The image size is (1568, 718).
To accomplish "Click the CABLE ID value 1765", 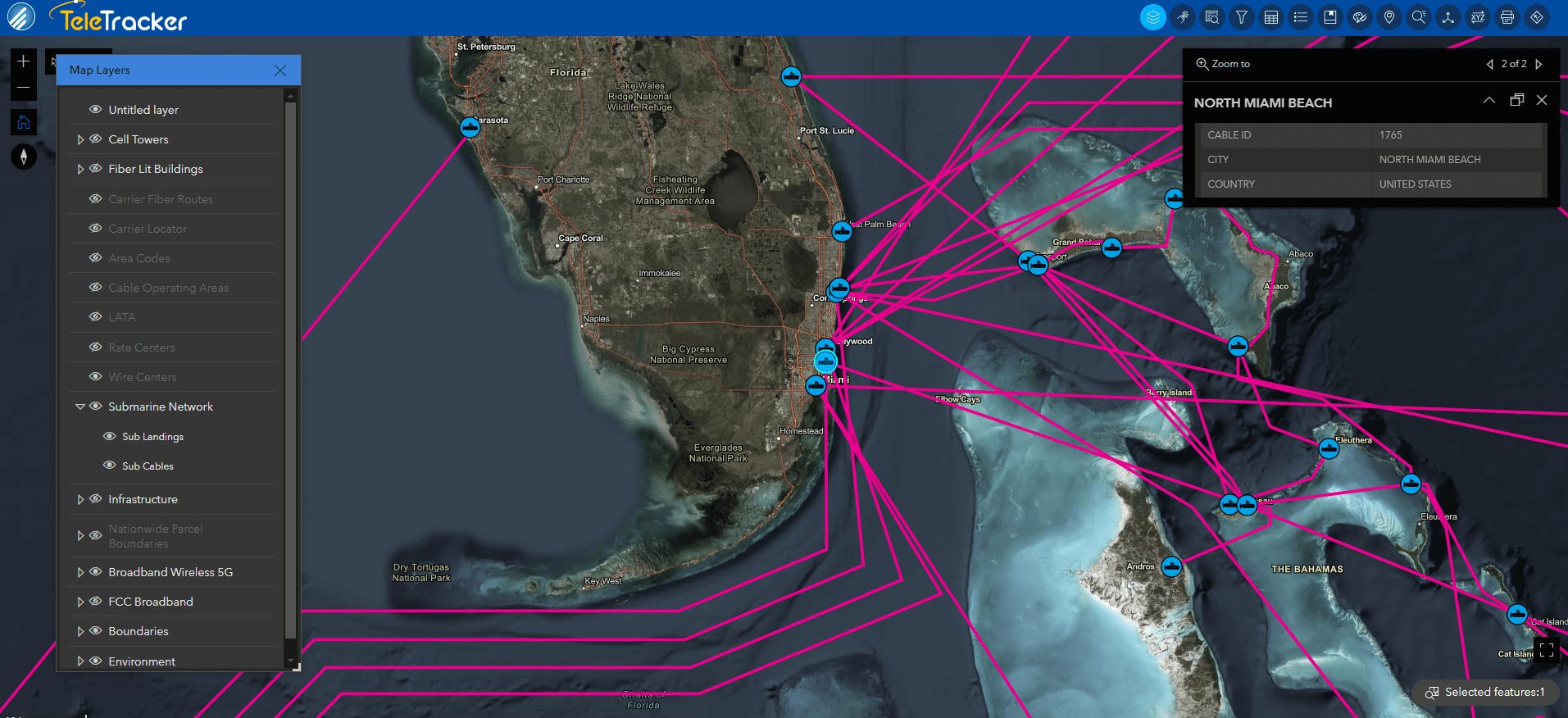I will coord(1390,135).
